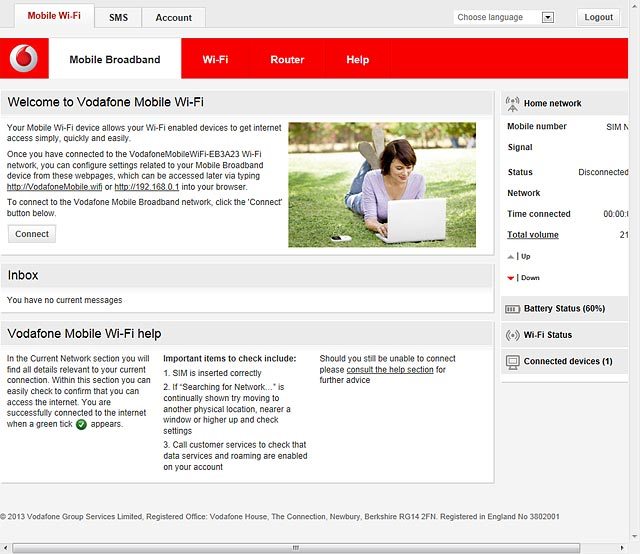Click the Time connected label
This screenshot has width=640, height=554.
tap(539, 214)
